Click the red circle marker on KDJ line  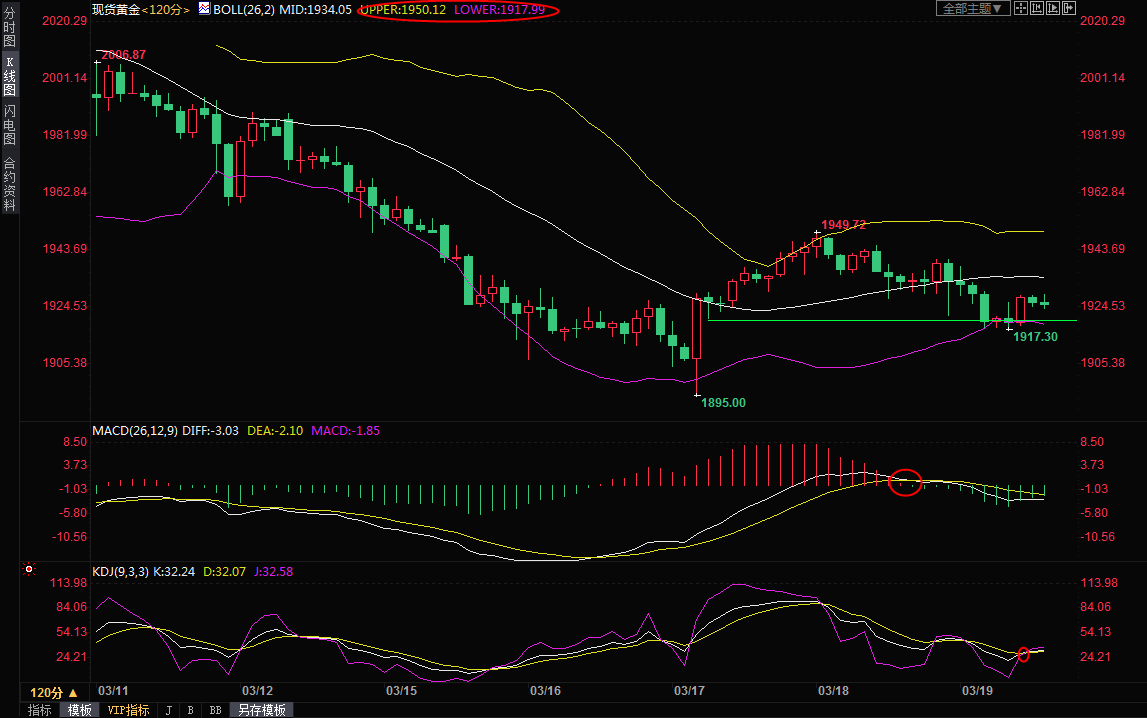[x=1023, y=655]
